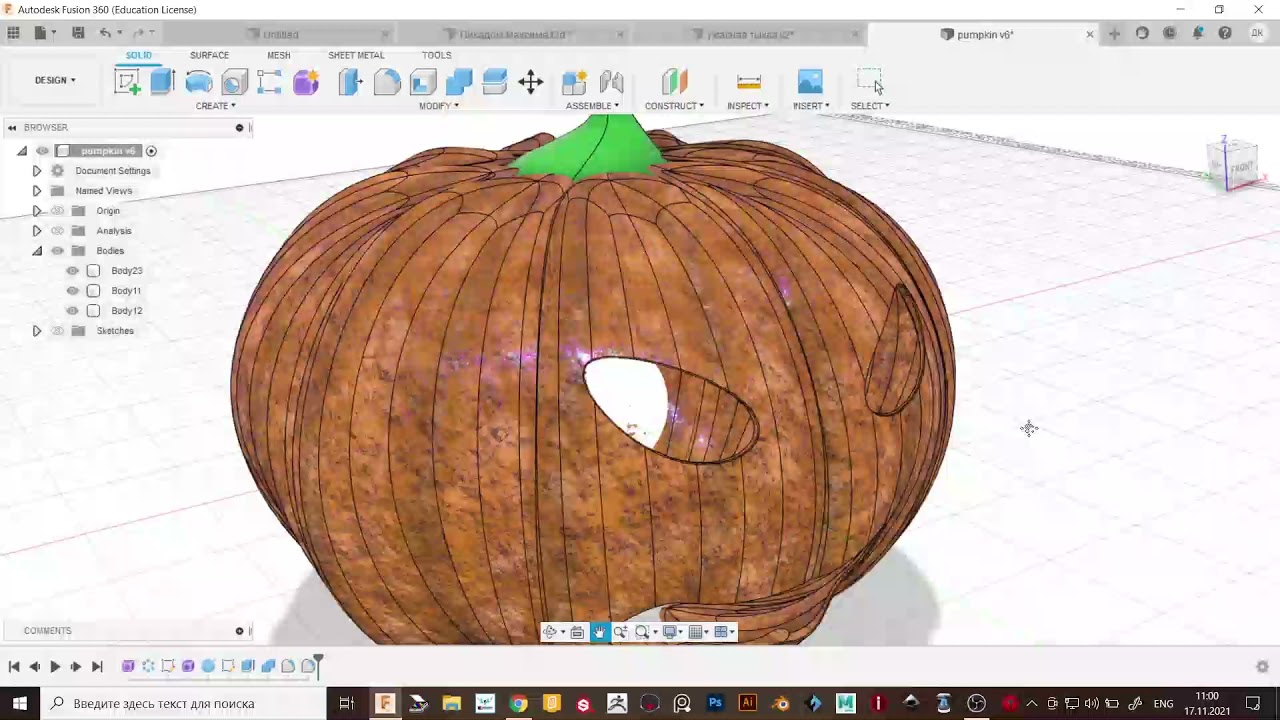The width and height of the screenshot is (1280, 720).
Task: Toggle visibility of the Bodies folder
Action: pyautogui.click(x=57, y=251)
